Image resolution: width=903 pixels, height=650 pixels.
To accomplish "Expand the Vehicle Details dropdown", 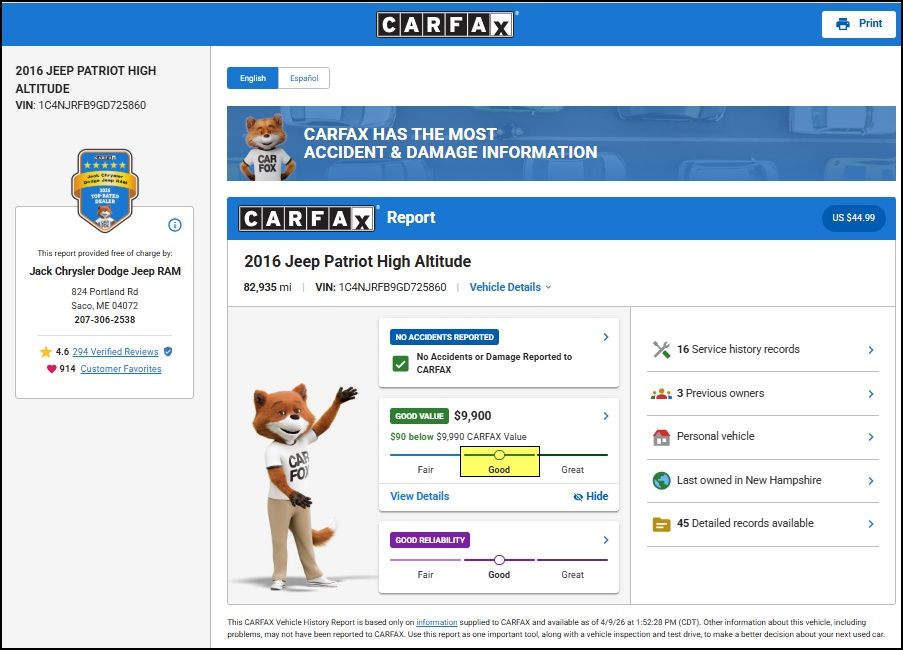I will coord(510,287).
